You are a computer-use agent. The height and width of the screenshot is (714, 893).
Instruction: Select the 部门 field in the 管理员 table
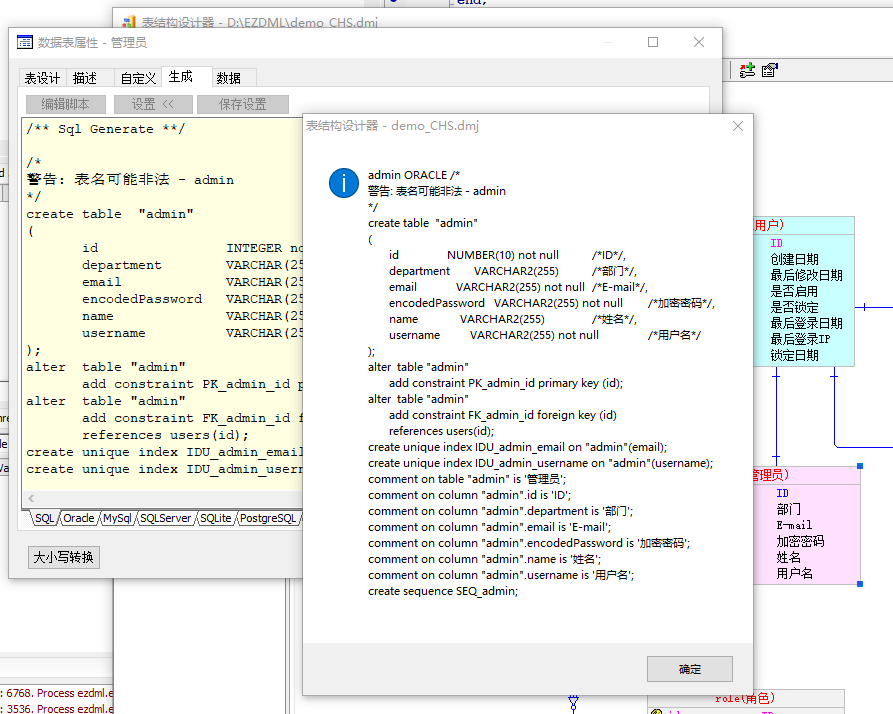coord(788,509)
